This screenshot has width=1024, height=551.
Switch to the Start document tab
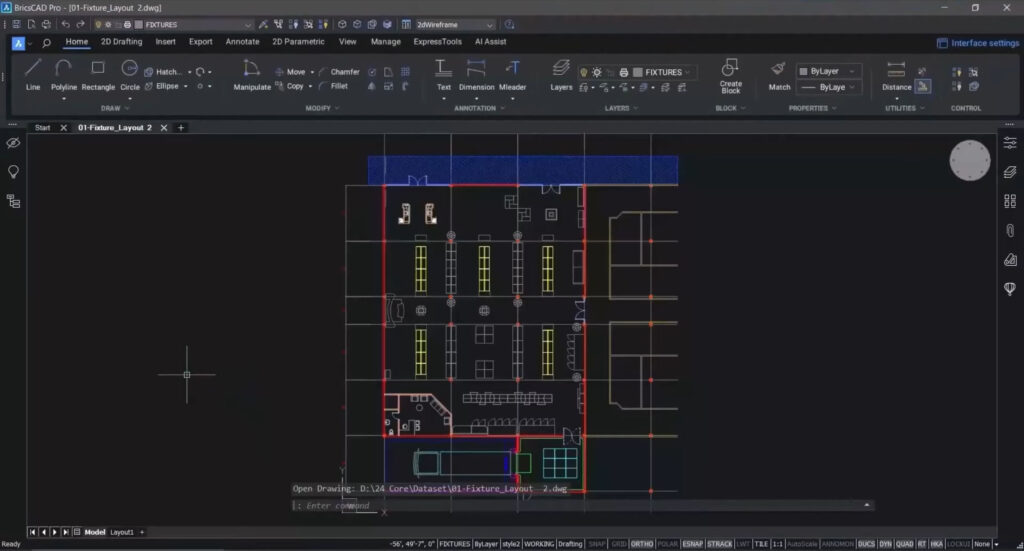pyautogui.click(x=42, y=128)
